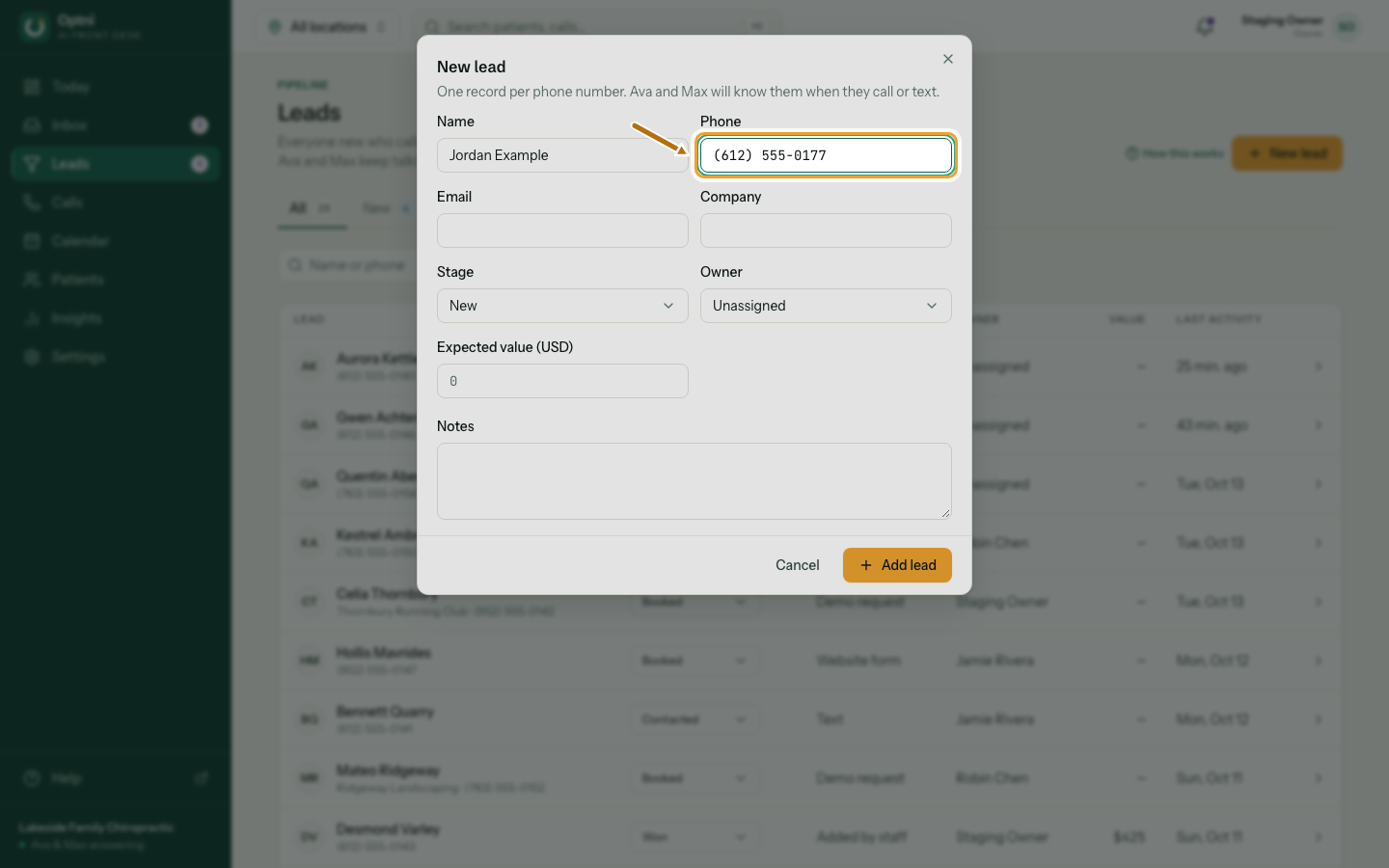This screenshot has width=1389, height=868.
Task: Click the Leads funnel icon in the sidebar
Action: 32,164
